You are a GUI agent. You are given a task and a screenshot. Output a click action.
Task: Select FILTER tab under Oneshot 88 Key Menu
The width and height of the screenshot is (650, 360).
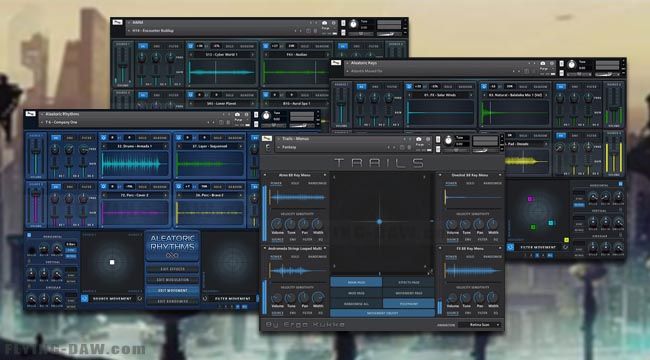tap(482, 239)
